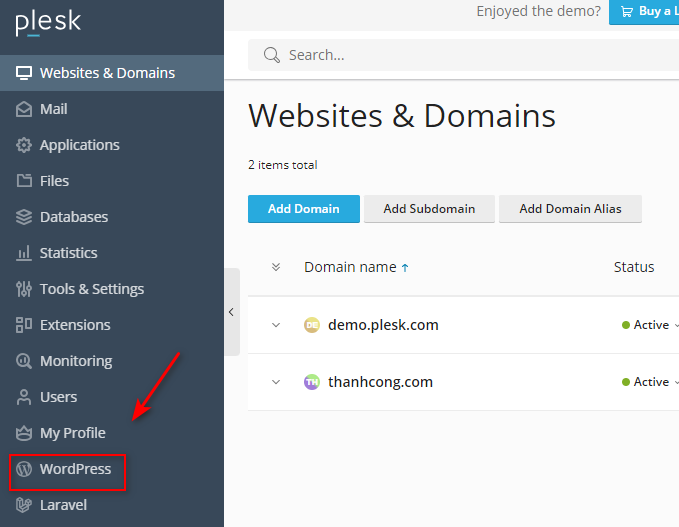
Task: Collapse the sidebar with arrow handle
Action: click(x=232, y=312)
